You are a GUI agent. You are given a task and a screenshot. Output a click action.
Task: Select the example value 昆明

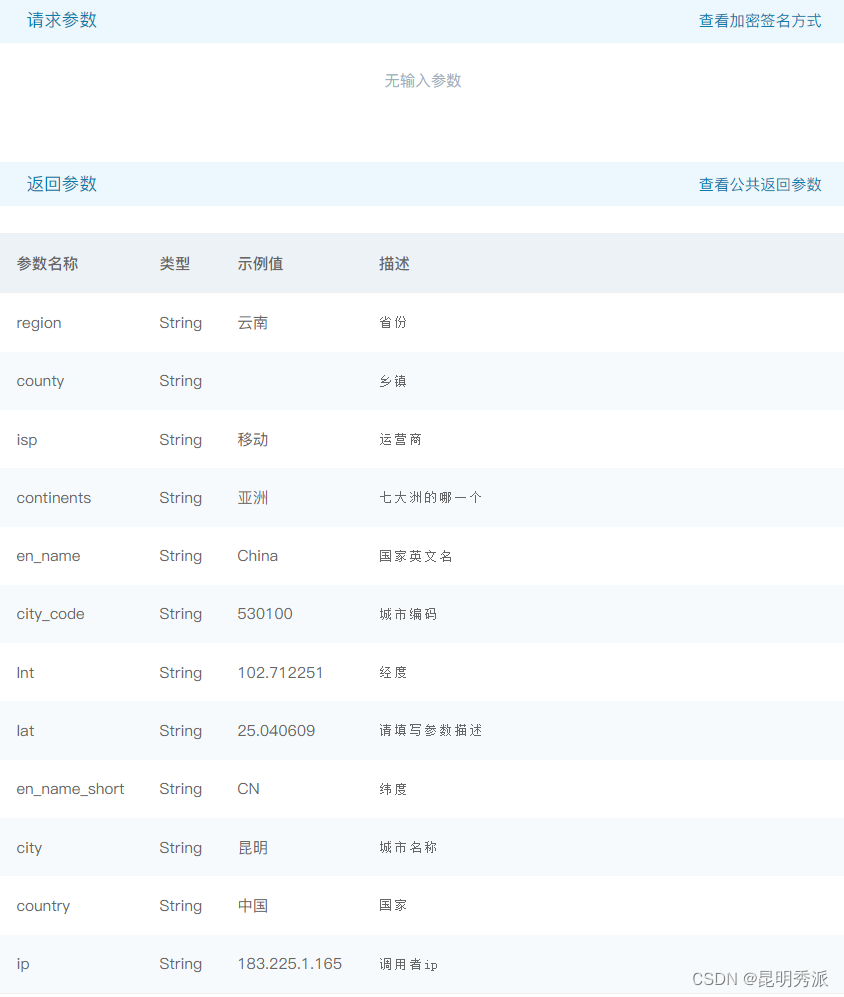(x=253, y=848)
